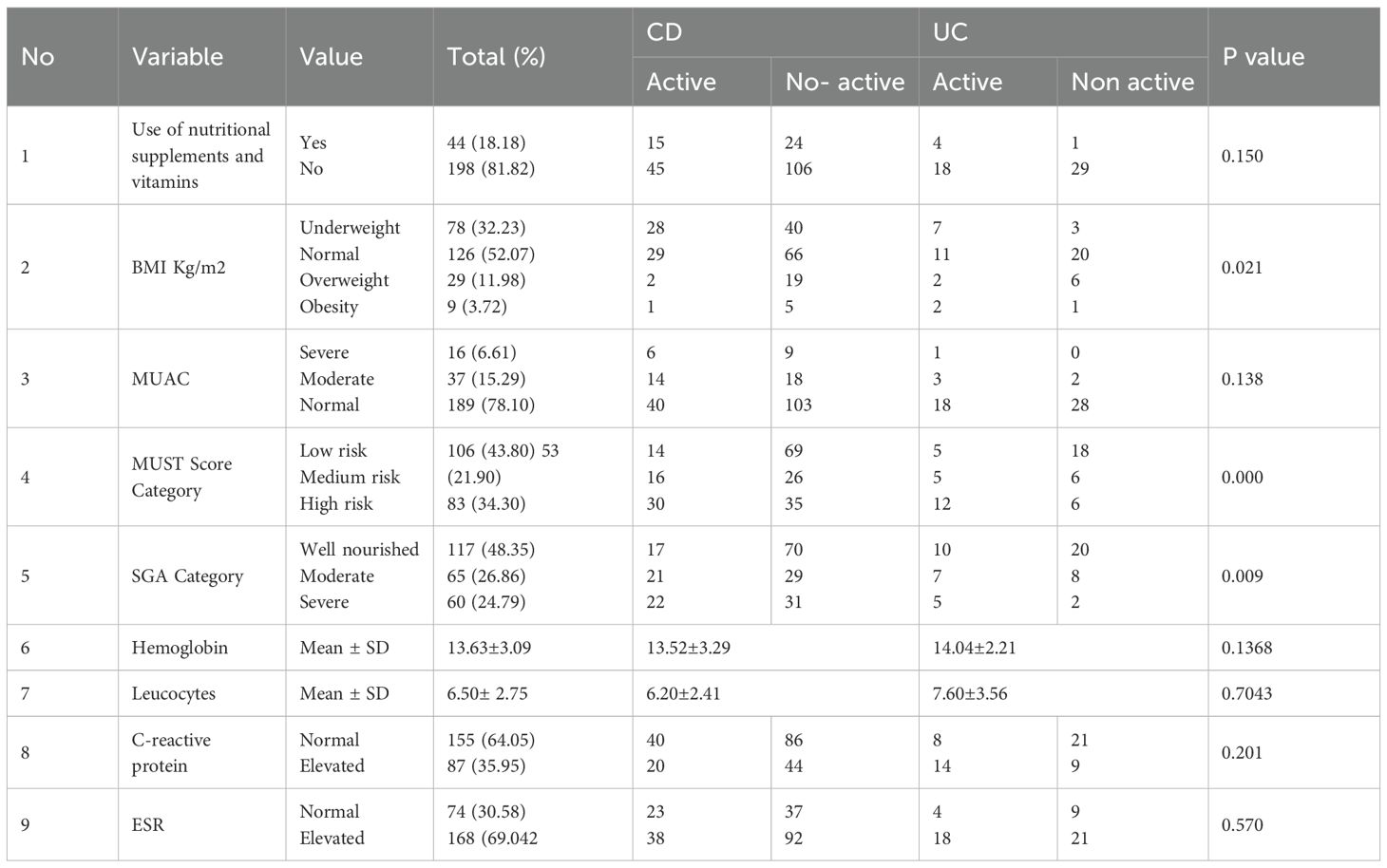Select the "MUAC" variable cell
Image resolution: width=1387 pixels, height=868 pixels.
pyautogui.click(x=161, y=379)
